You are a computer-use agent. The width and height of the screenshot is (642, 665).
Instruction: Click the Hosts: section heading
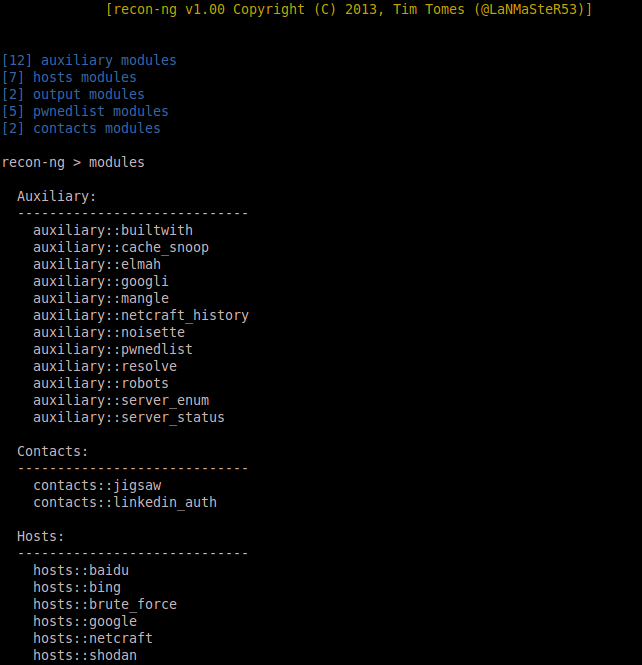coord(41,536)
